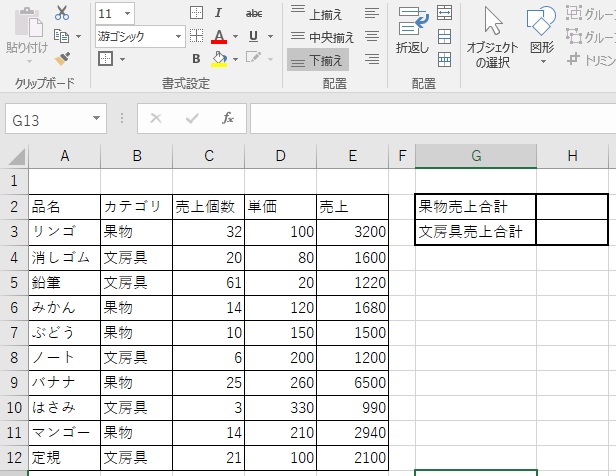Click the formula bar input field
616x476 pixels.
click(433, 119)
